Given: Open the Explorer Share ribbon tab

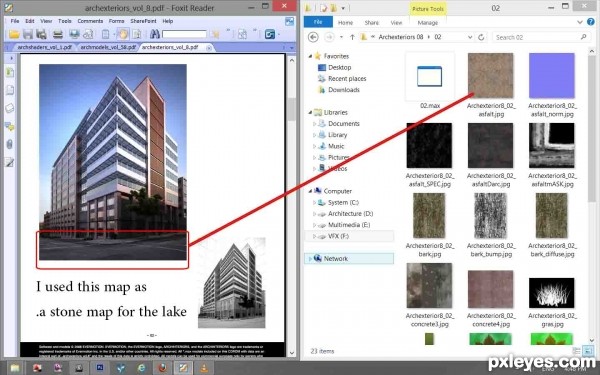Looking at the screenshot, I should pos(372,23).
